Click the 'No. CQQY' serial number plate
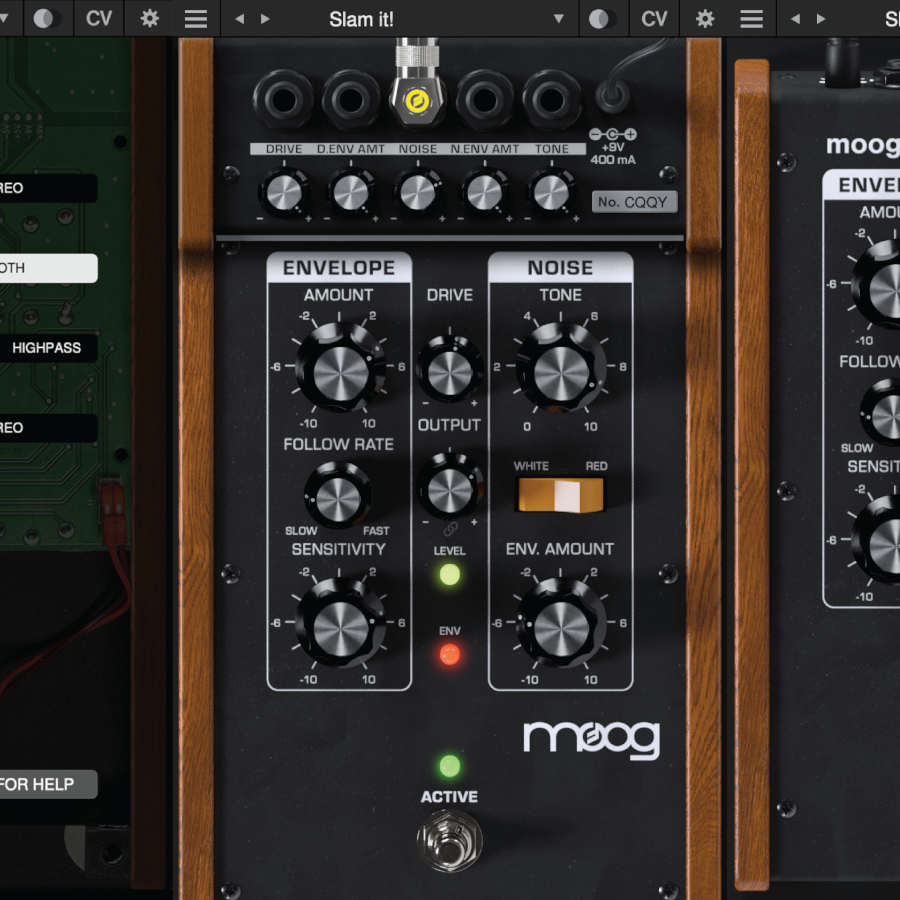900x900 pixels. tap(634, 201)
